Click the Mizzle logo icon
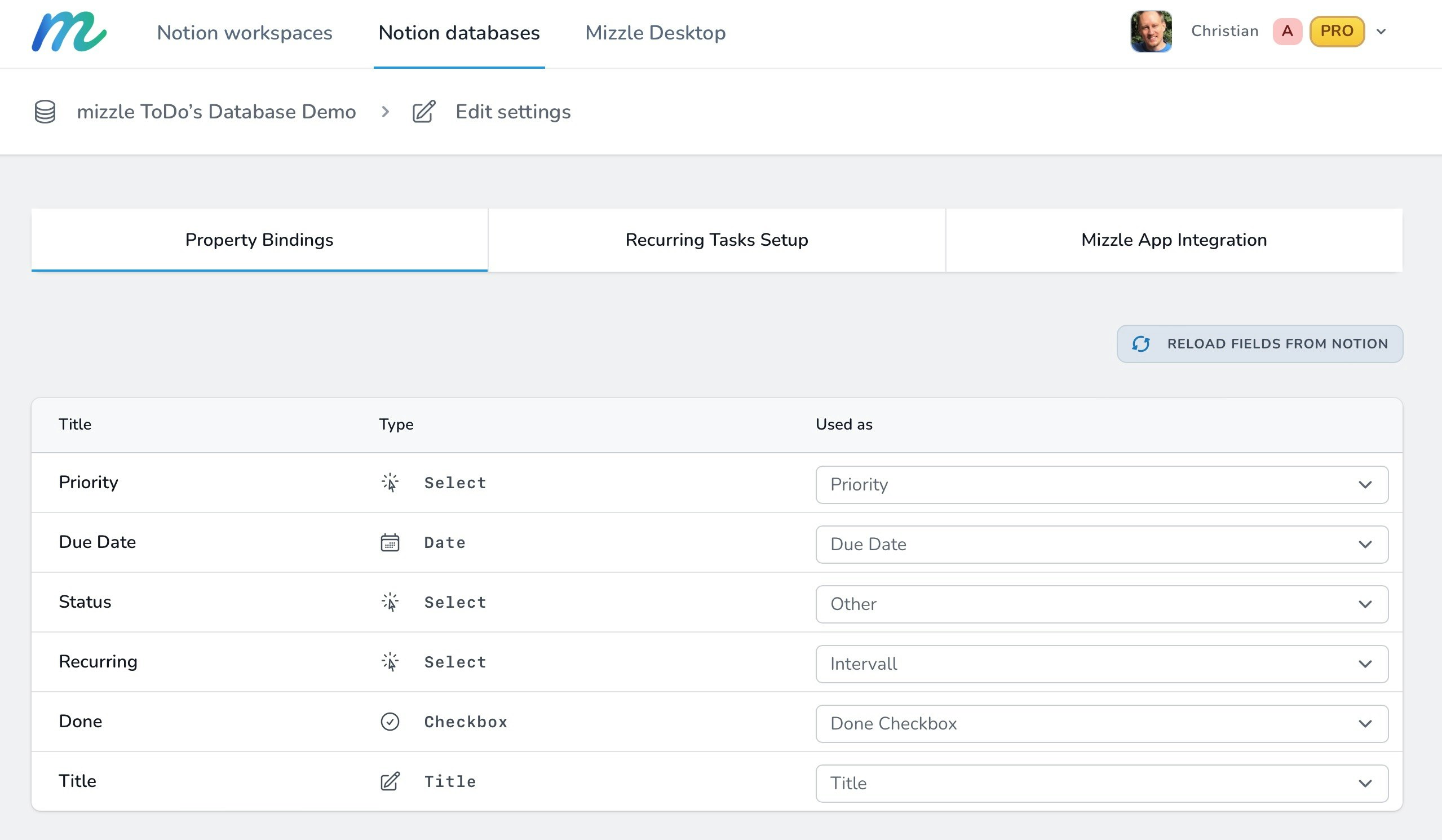This screenshot has width=1442, height=840. pos(69,32)
